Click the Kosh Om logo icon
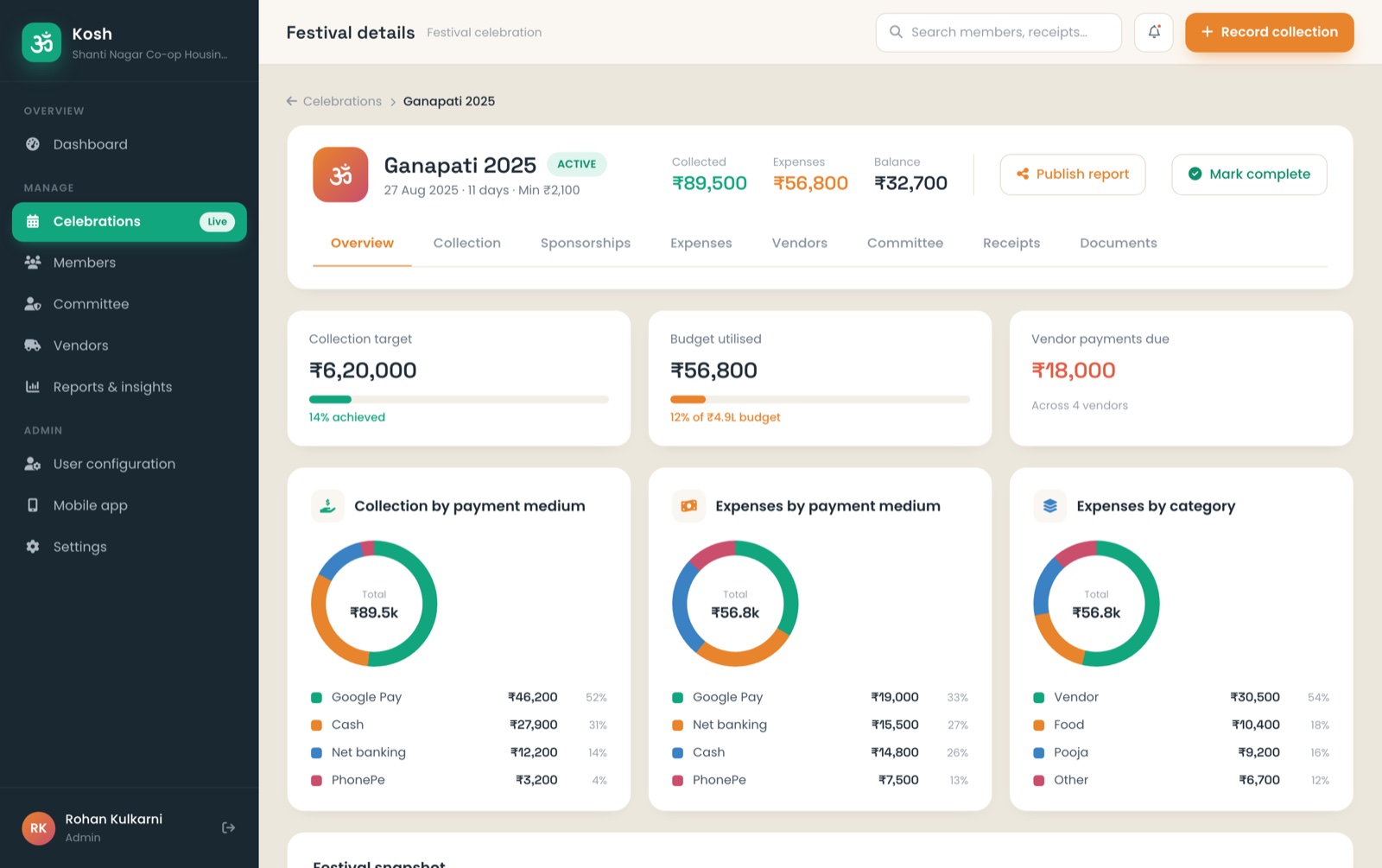Viewport: 1382px width, 868px height. coord(41,42)
